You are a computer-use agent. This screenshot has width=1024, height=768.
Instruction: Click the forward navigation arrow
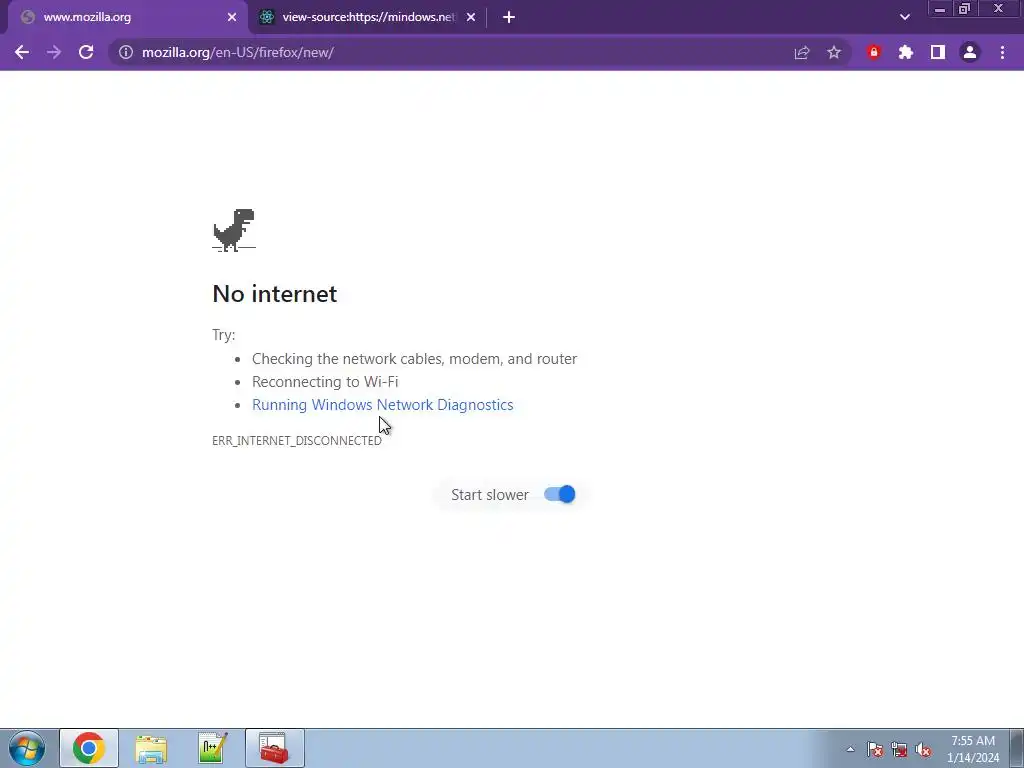tap(54, 52)
